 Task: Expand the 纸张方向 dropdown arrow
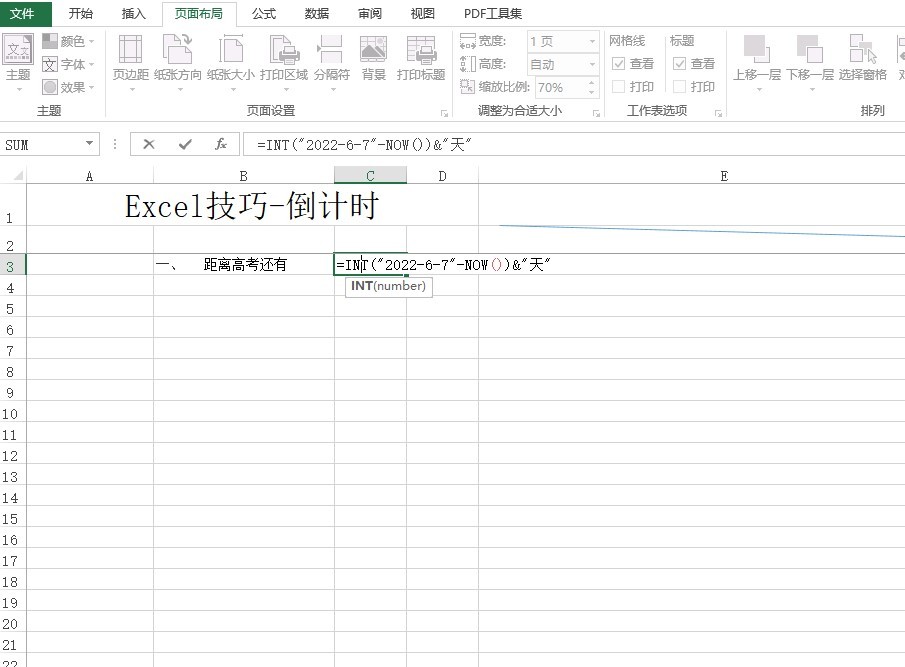click(180, 89)
